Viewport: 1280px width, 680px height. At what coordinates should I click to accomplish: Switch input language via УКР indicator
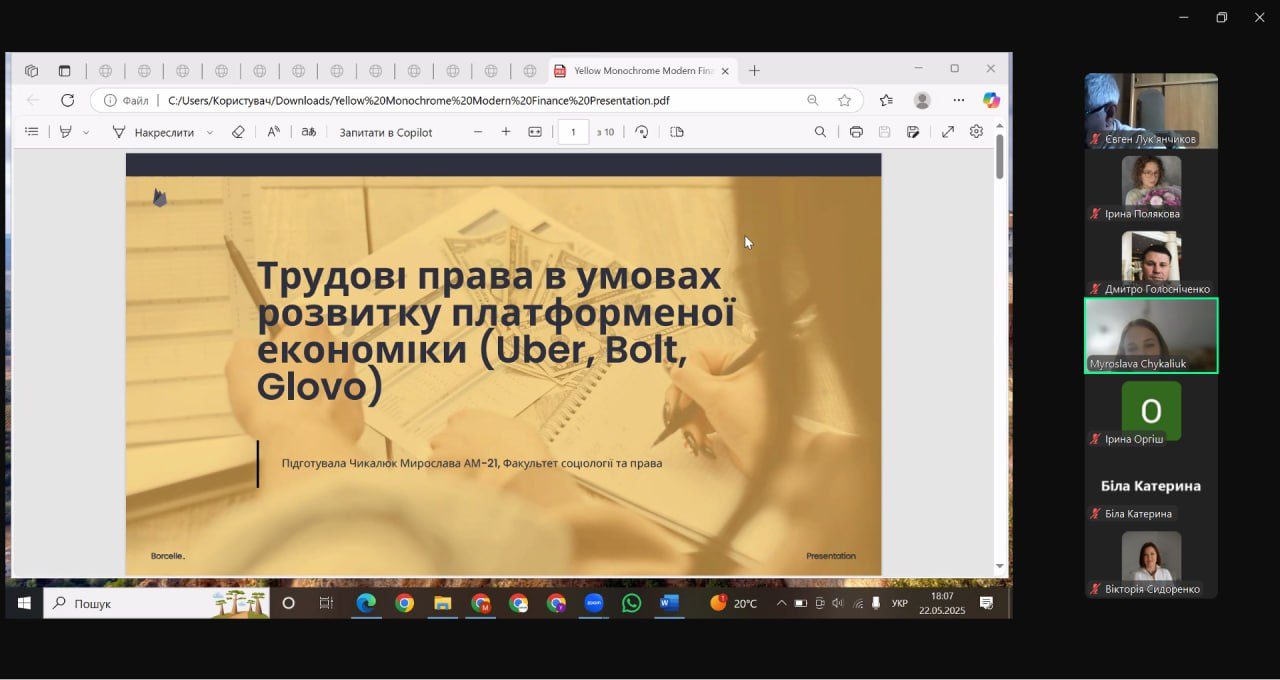click(x=900, y=603)
